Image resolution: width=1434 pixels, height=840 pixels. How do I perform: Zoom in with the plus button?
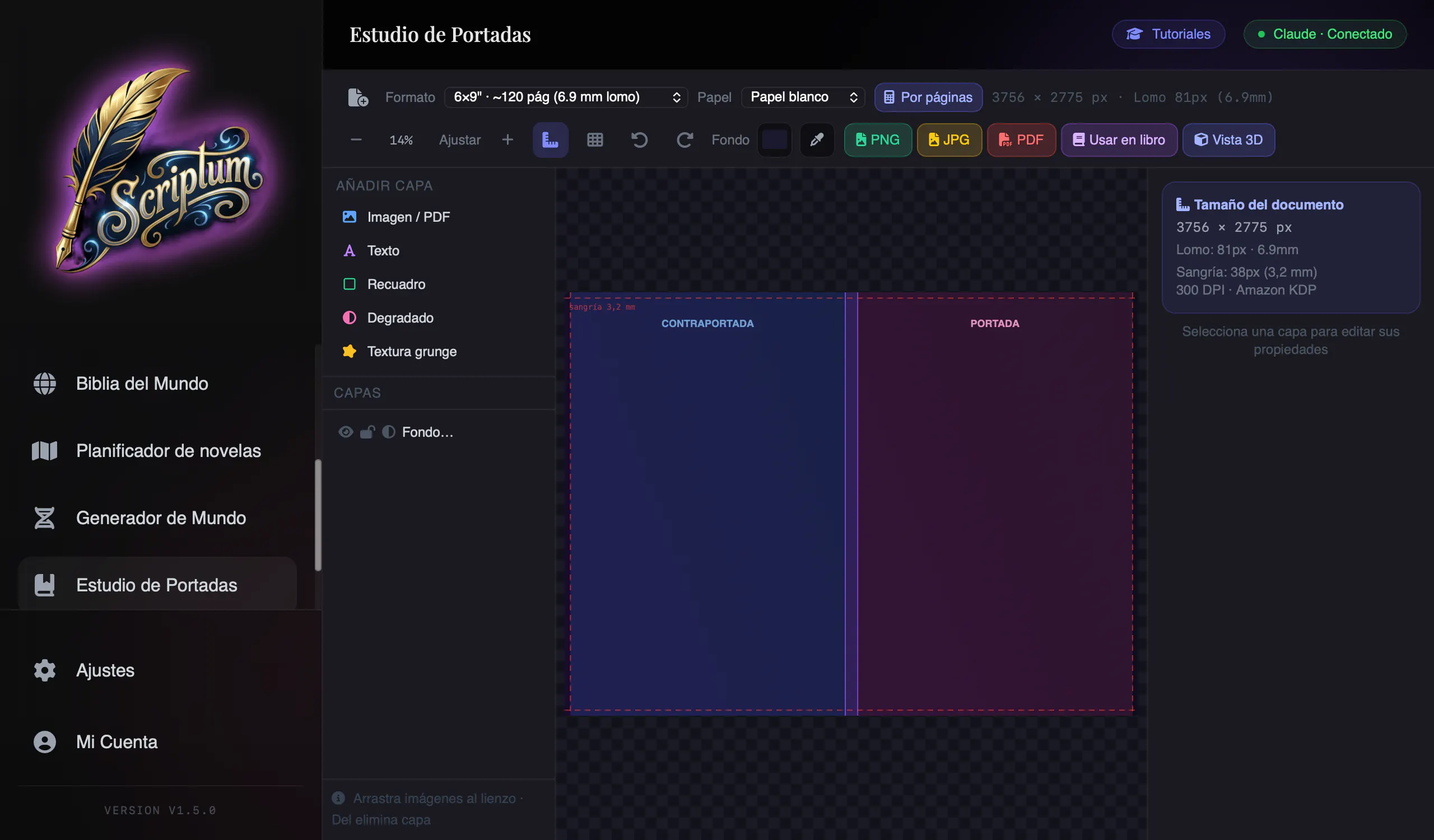point(508,140)
